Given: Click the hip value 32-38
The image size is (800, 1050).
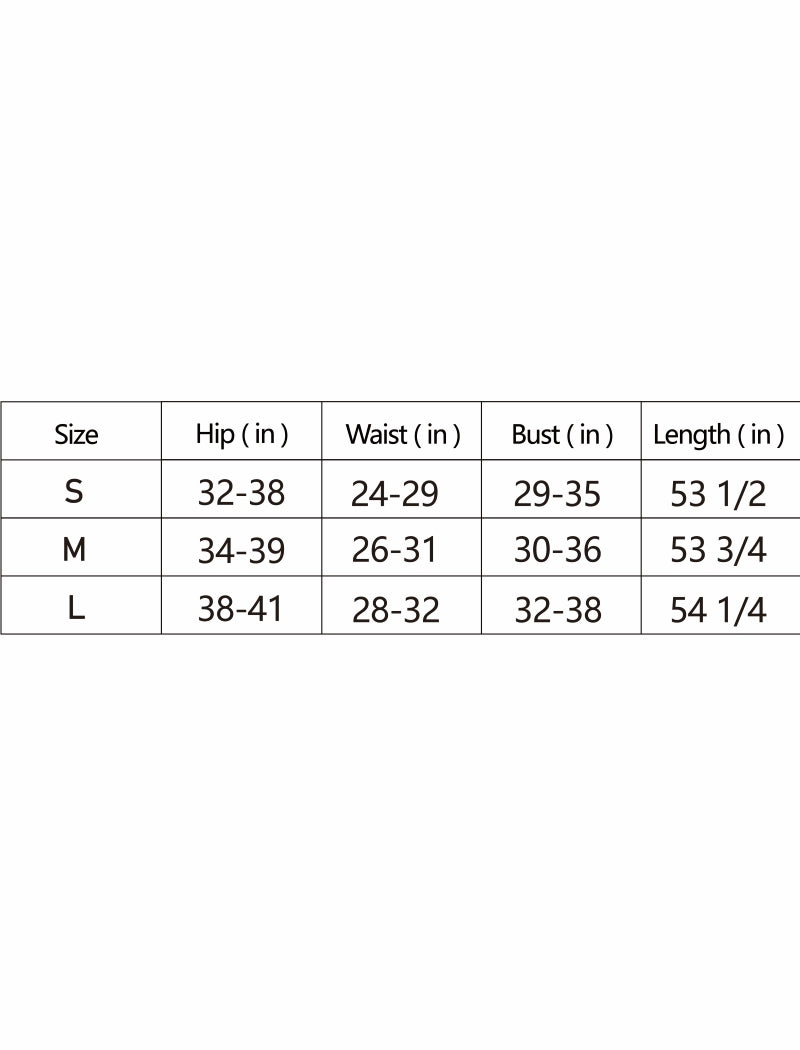Looking at the screenshot, I should point(241,494).
